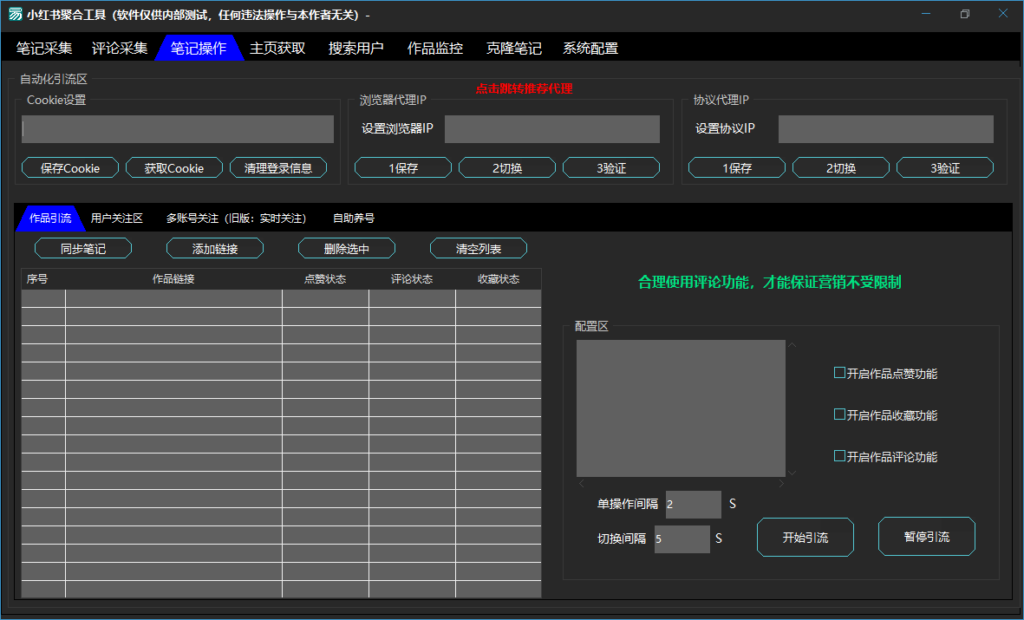
Task: Click 清空列表 button
Action: click(x=479, y=248)
